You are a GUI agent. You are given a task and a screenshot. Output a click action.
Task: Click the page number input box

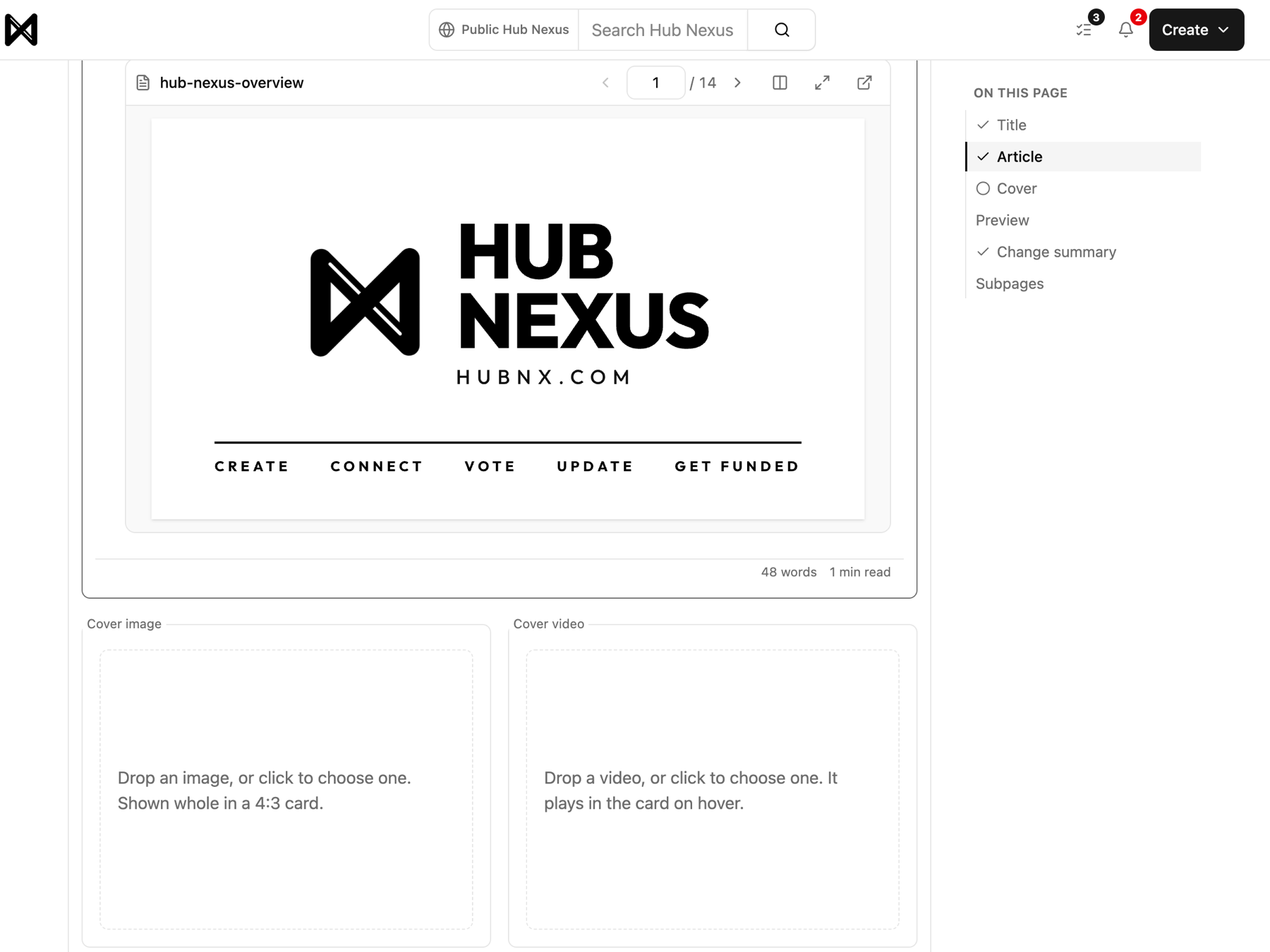point(655,83)
